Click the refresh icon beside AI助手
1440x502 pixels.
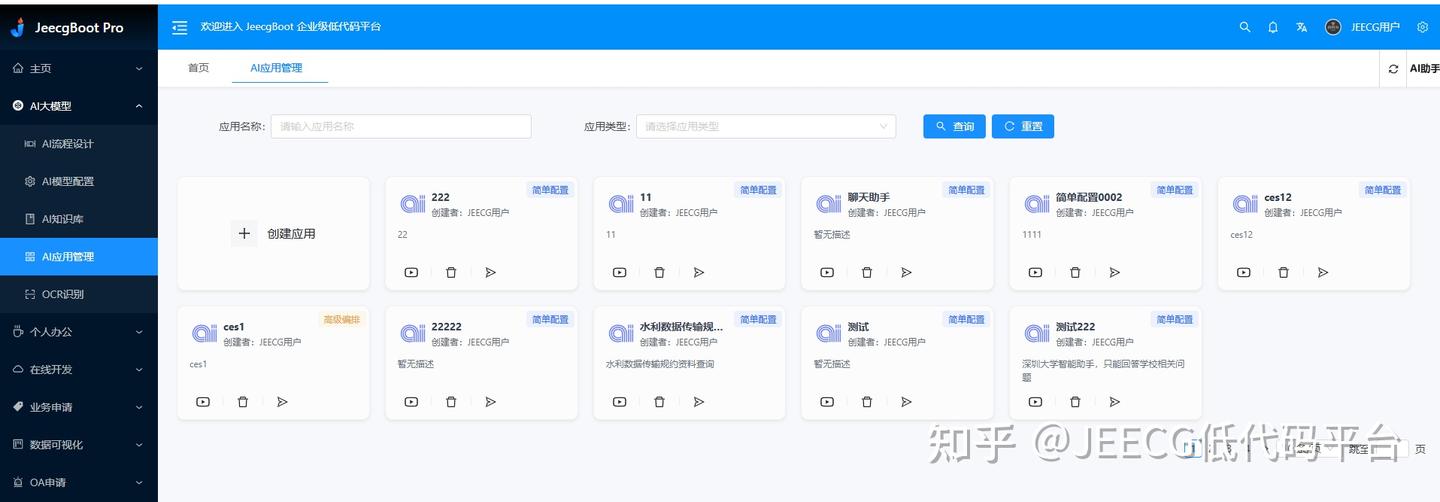1394,69
